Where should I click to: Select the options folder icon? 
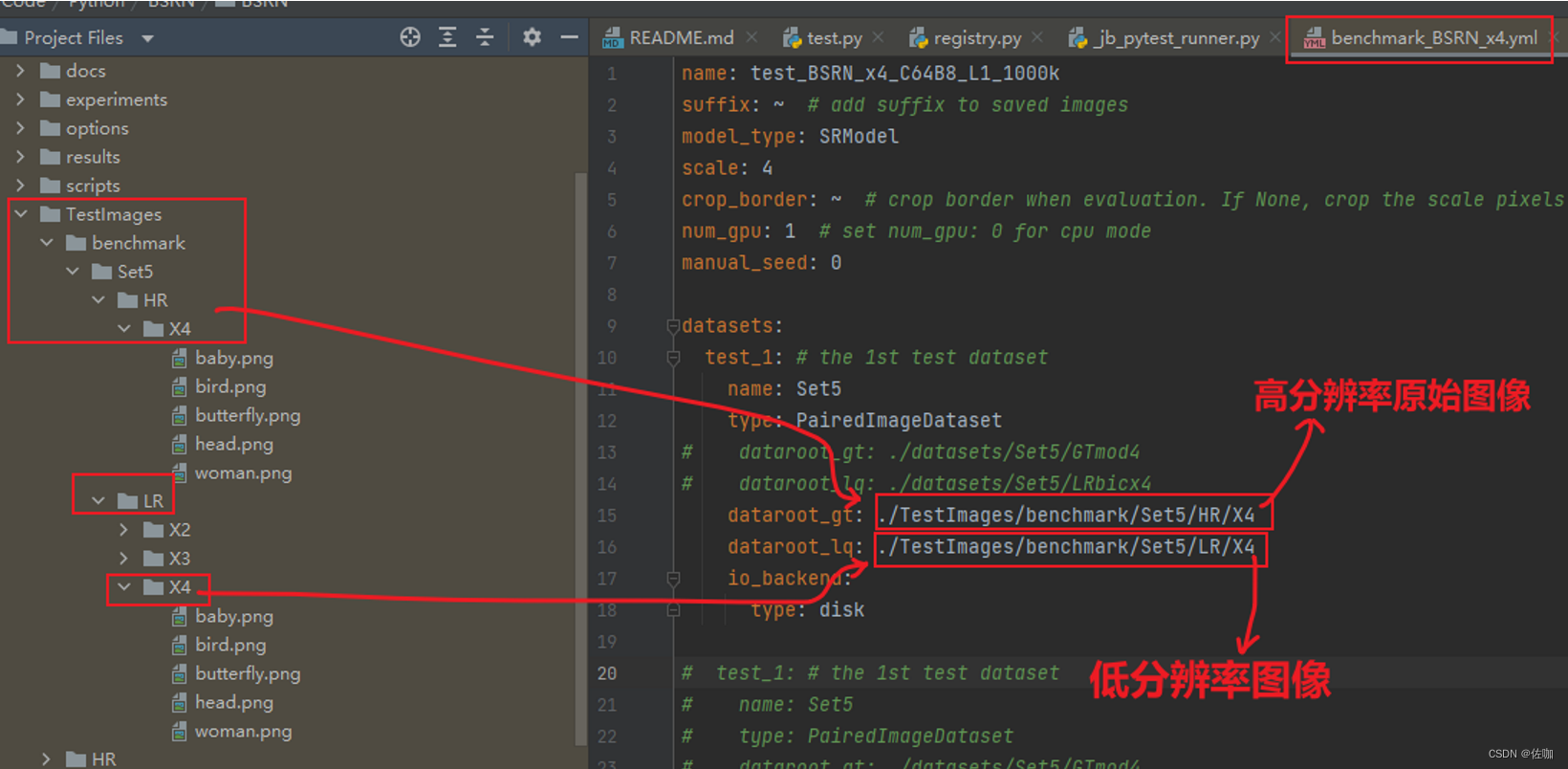(50, 128)
